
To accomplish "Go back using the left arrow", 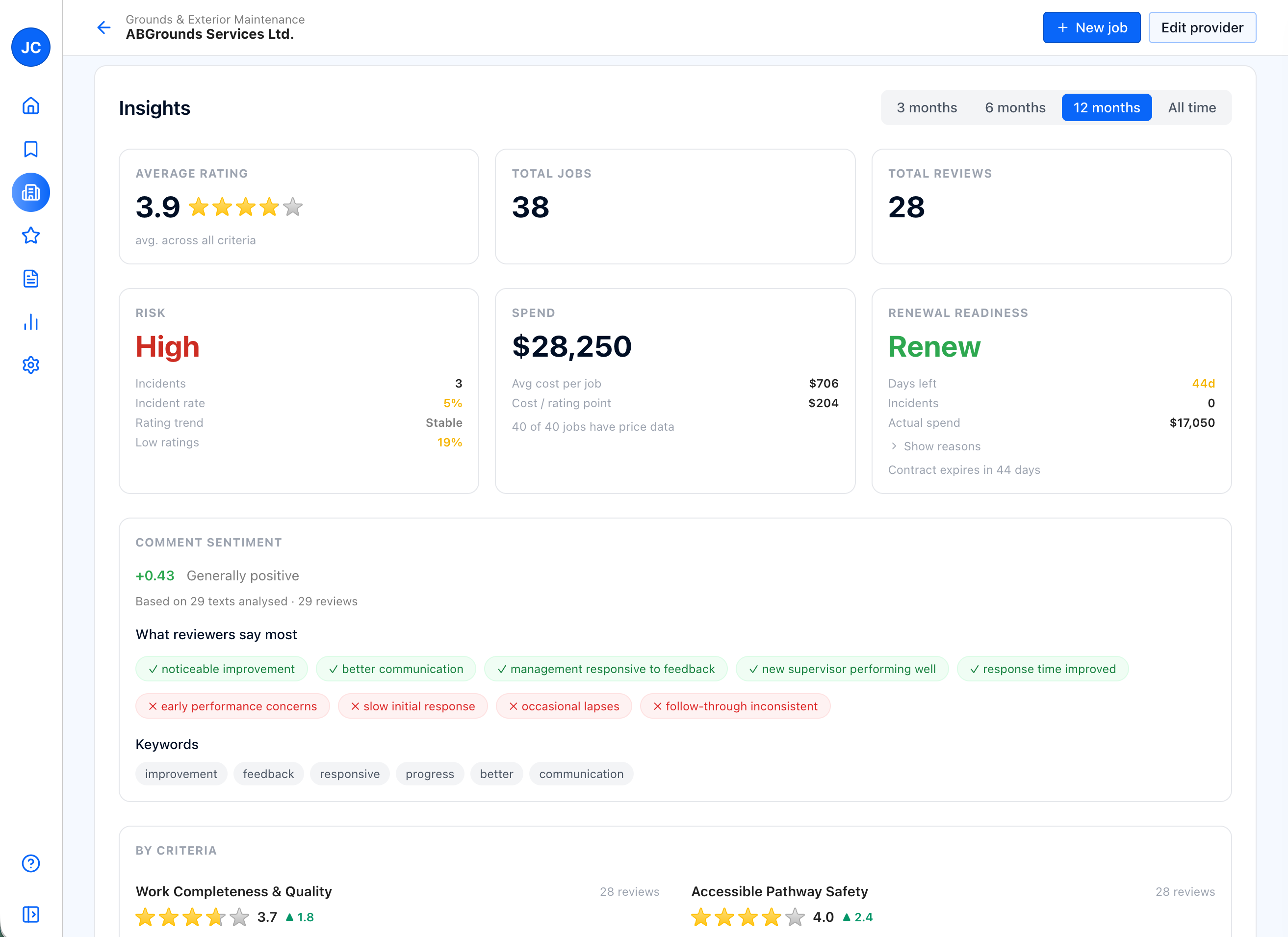I will point(104,27).
